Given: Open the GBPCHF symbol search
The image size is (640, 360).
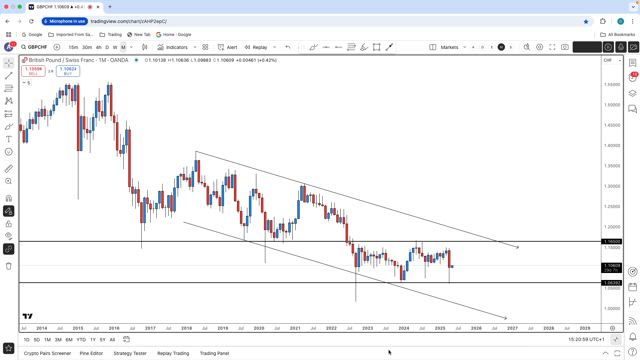Looking at the screenshot, I should coord(34,47).
